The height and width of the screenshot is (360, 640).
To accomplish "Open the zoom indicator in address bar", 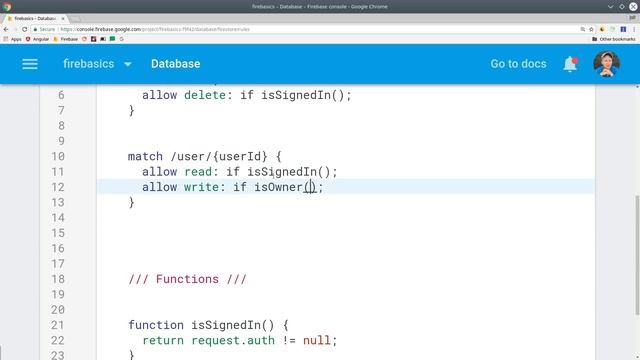I will (x=582, y=29).
